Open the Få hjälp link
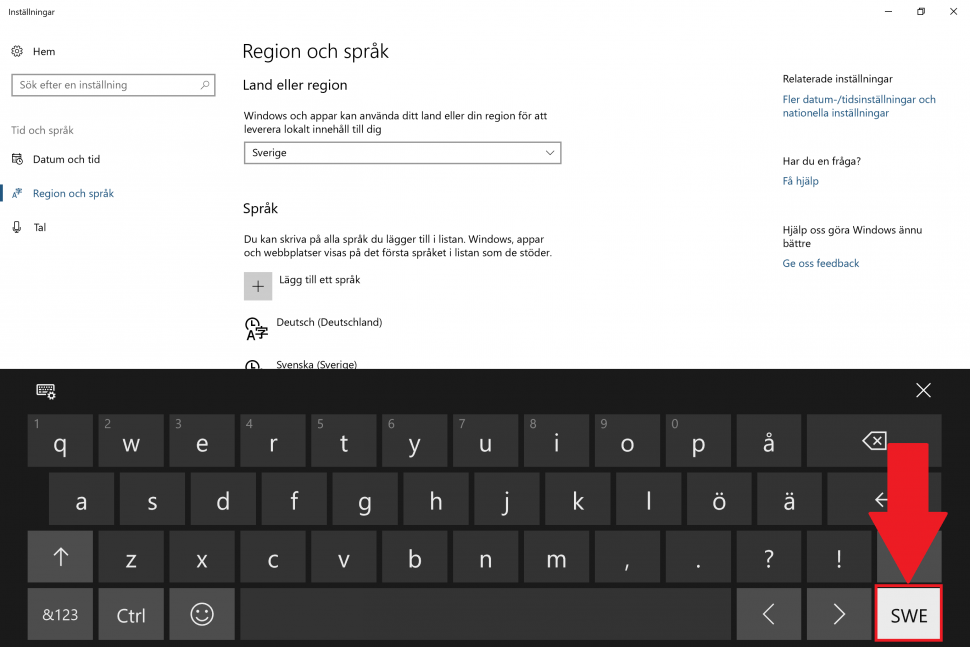Viewport: 970px width, 647px height. coord(800,181)
